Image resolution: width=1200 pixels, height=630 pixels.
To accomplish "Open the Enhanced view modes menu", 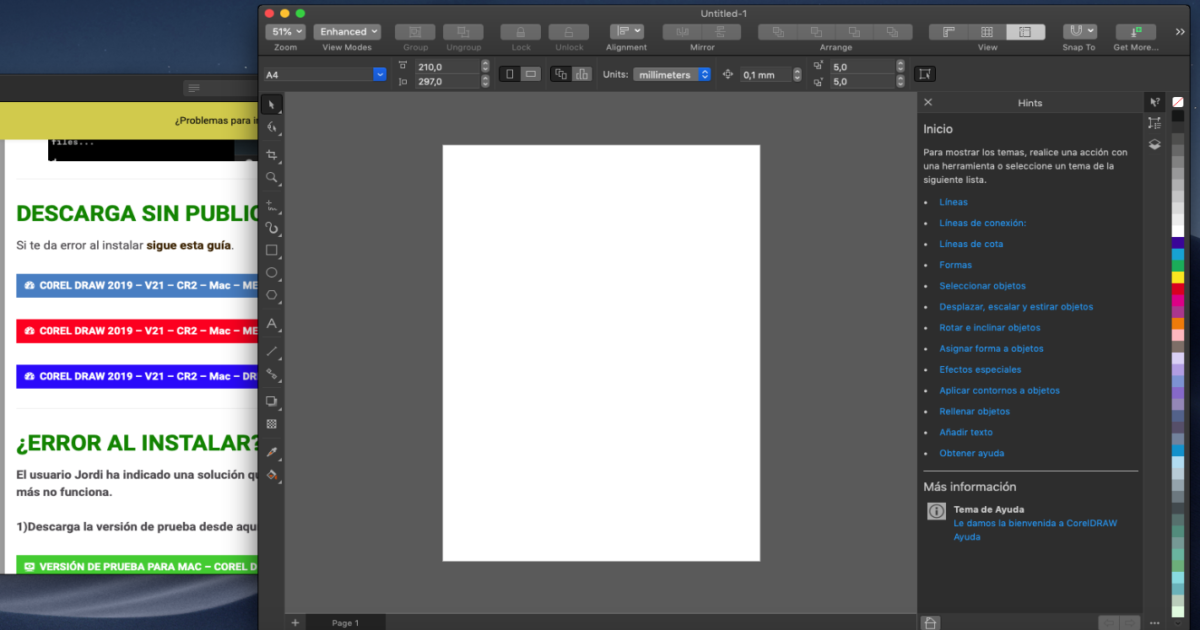I will 347,32.
